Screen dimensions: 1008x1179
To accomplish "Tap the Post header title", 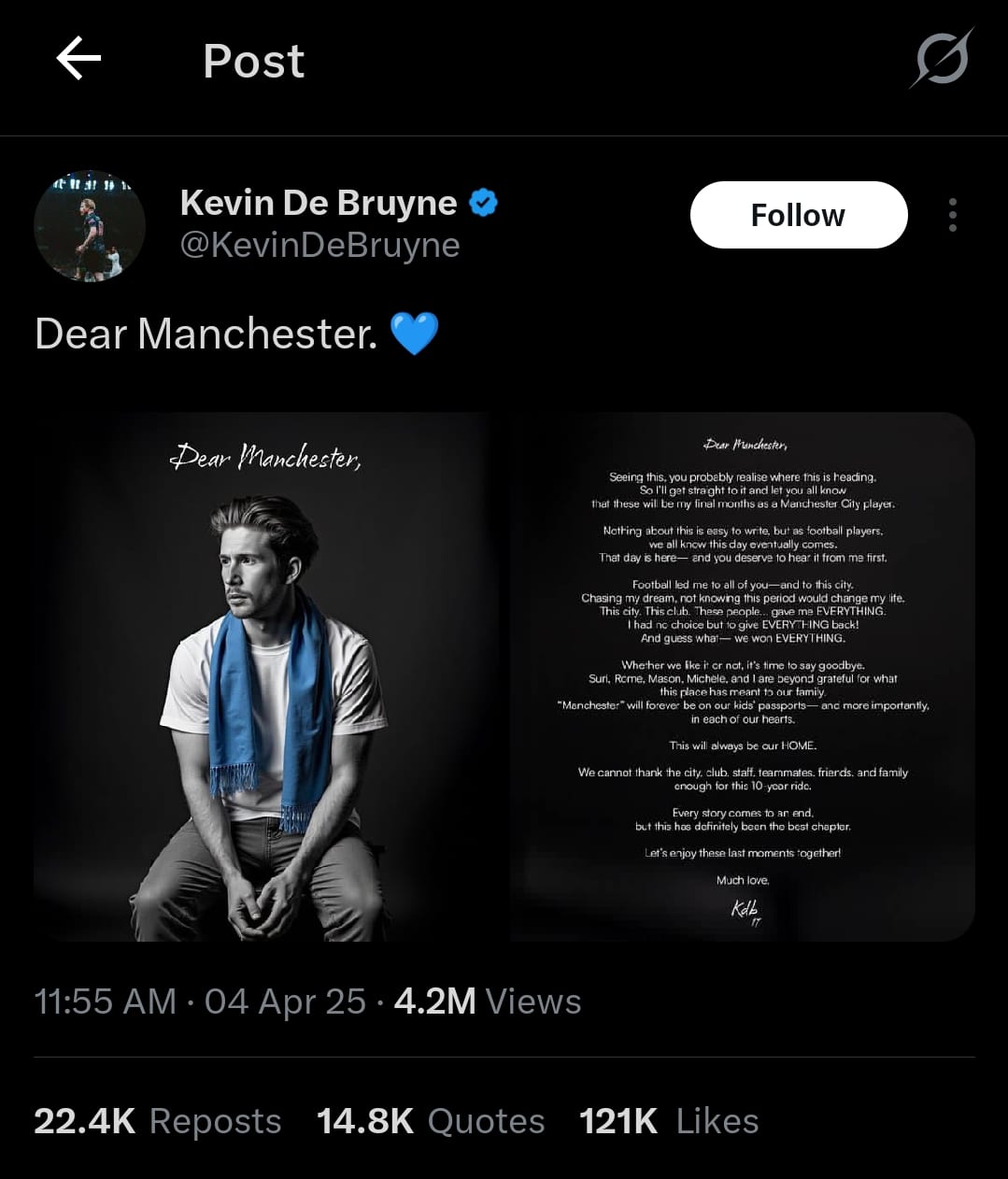I will click(253, 62).
